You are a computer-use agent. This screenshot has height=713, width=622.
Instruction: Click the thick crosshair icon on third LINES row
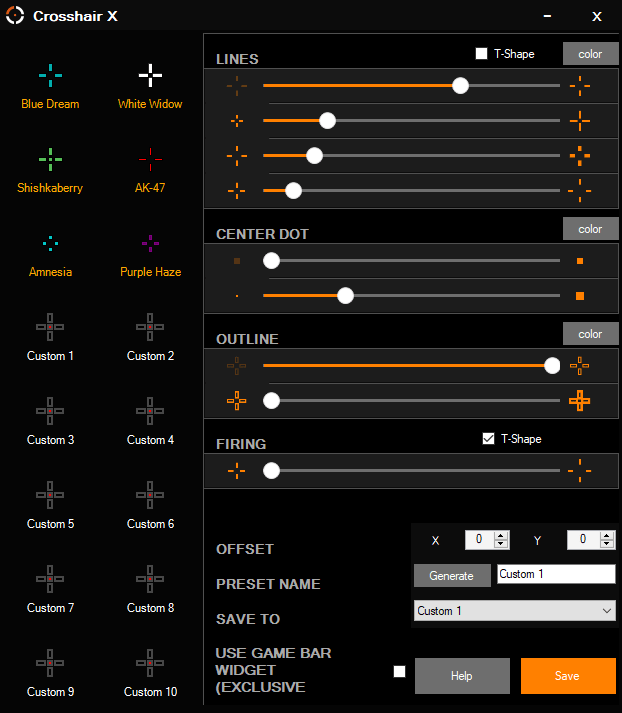[x=580, y=156]
